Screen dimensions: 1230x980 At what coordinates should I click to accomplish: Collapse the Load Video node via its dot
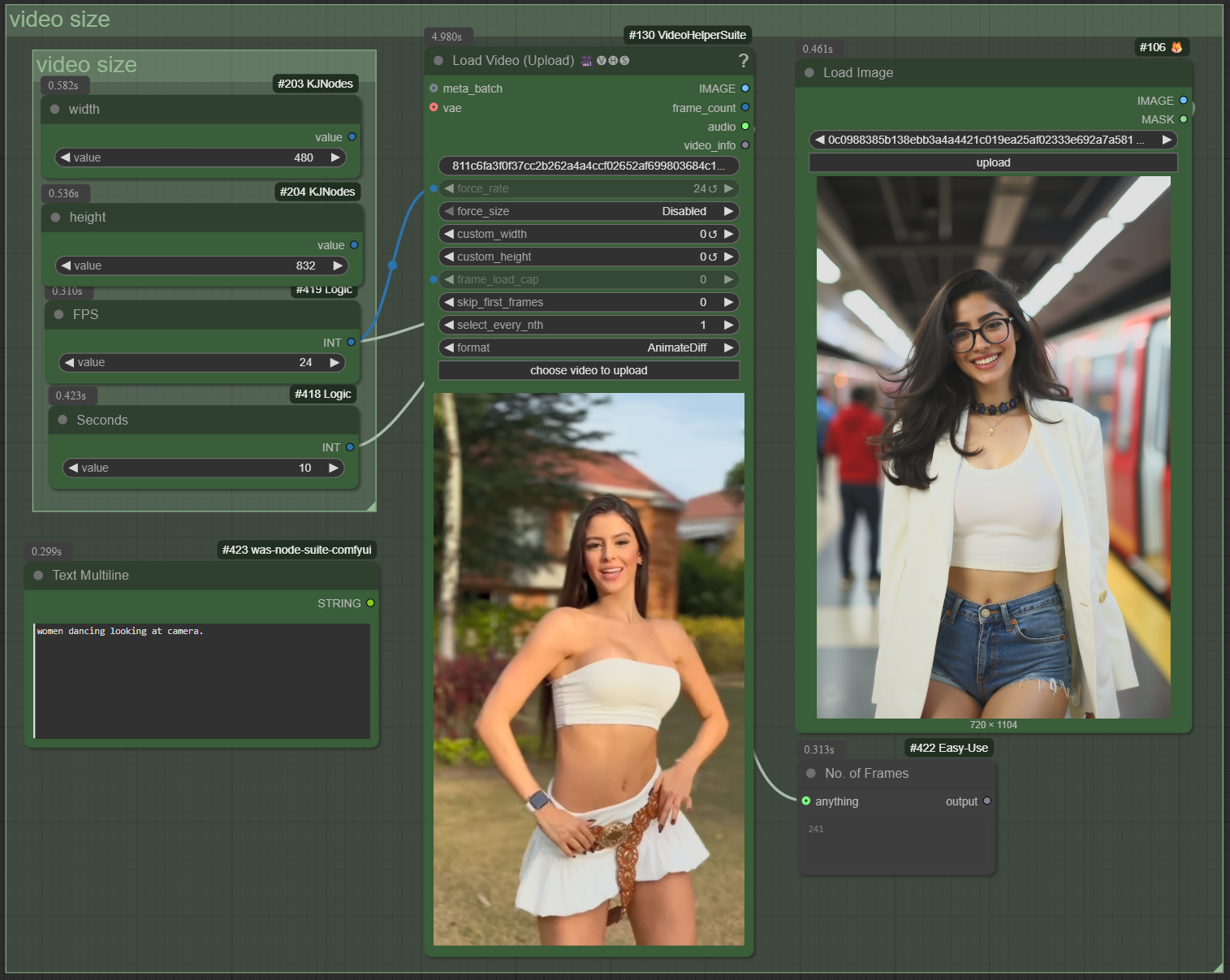[x=438, y=61]
